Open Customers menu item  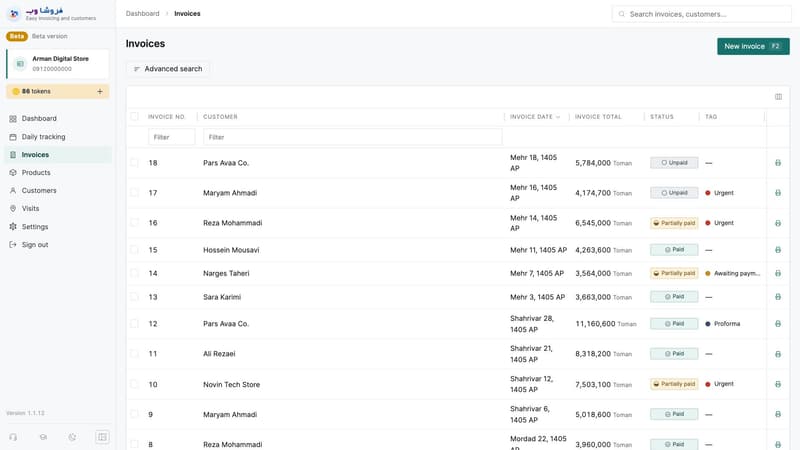[x=58, y=190]
